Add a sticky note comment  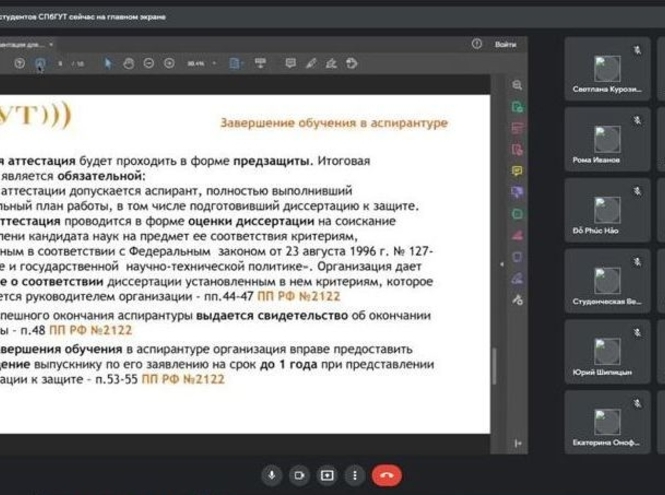291,64
